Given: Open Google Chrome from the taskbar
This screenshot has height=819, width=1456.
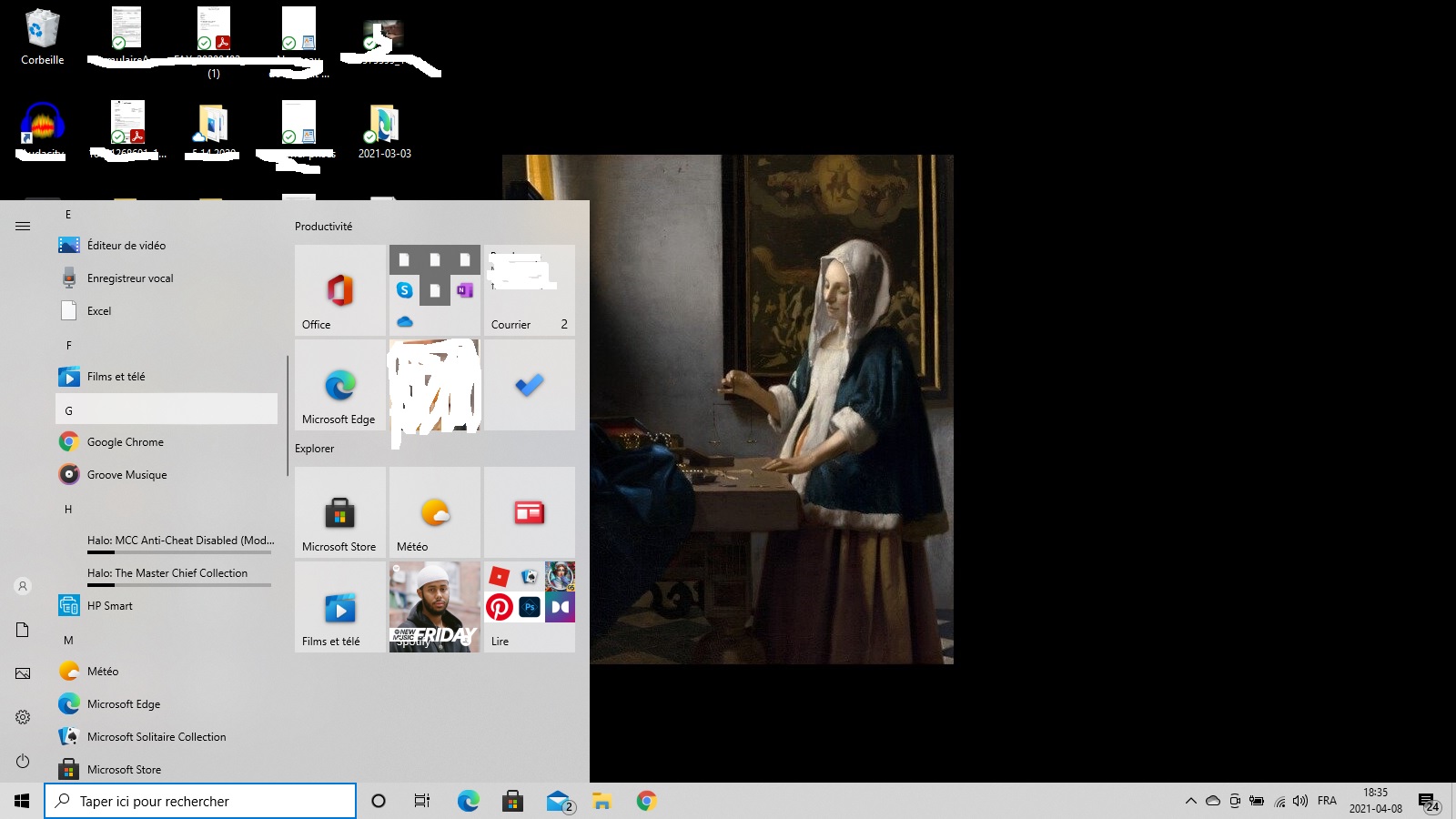Looking at the screenshot, I should coord(646,801).
